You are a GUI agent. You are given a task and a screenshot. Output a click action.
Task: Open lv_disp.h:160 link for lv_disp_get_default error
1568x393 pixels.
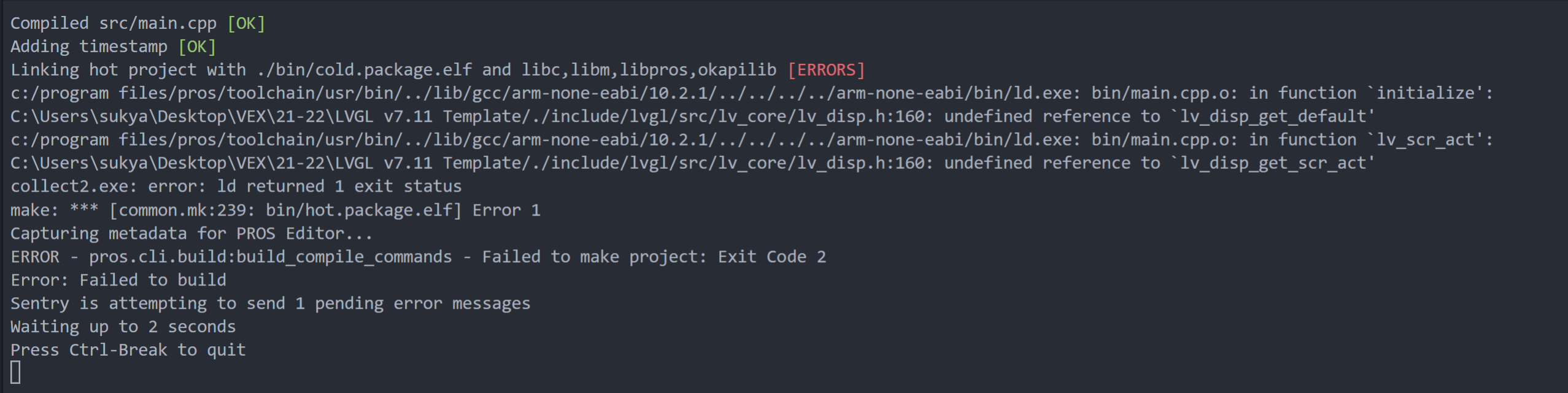(860, 117)
